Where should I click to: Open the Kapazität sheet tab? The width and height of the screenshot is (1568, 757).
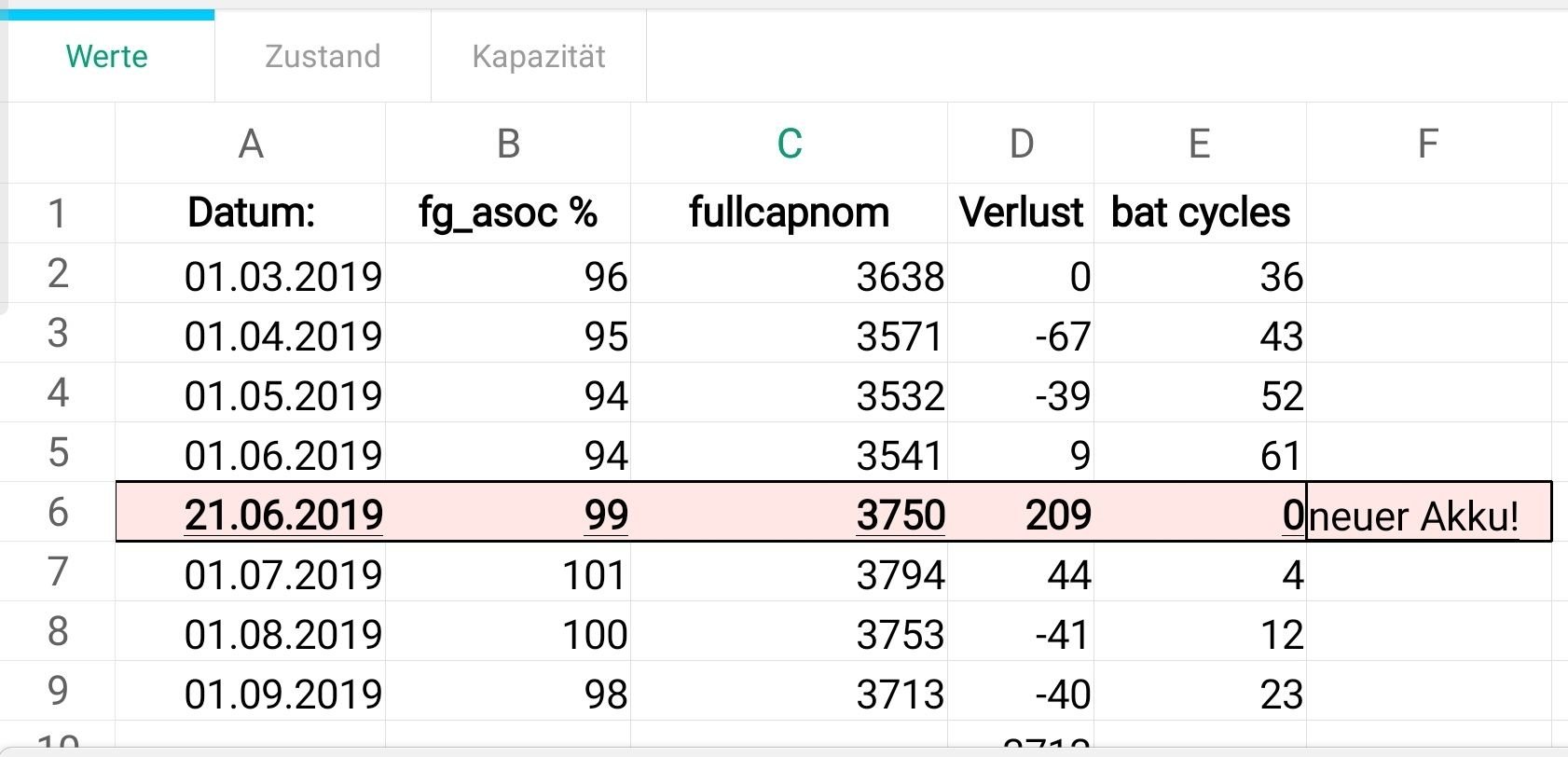point(539,56)
